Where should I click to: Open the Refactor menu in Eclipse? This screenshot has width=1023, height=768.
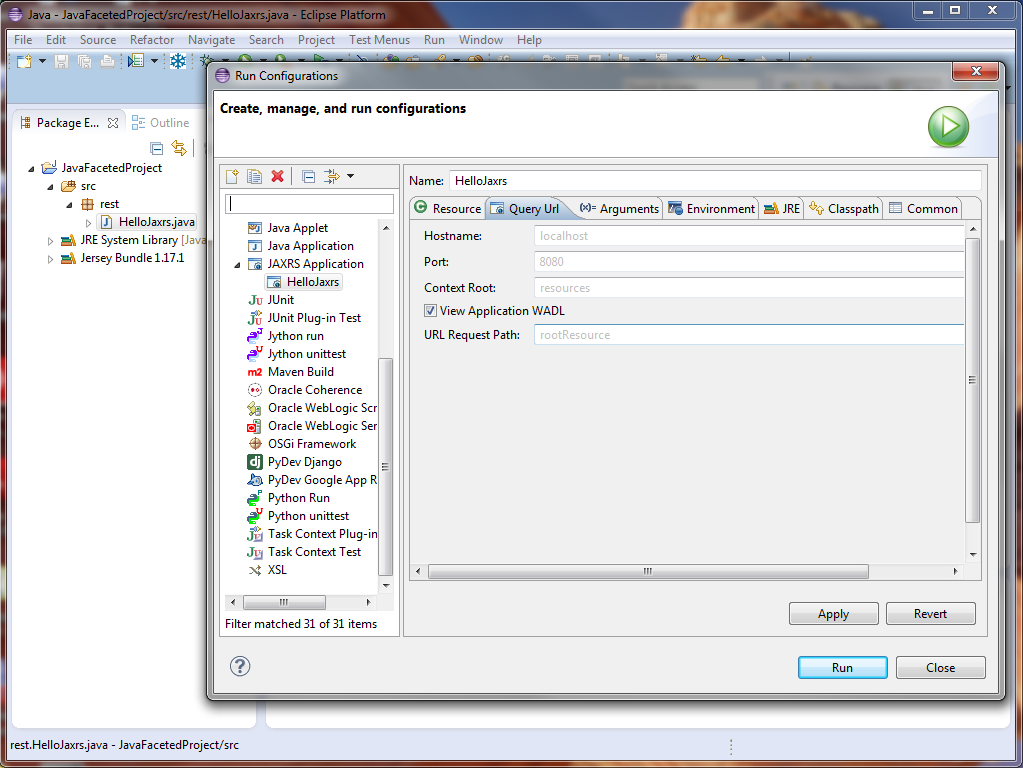152,40
